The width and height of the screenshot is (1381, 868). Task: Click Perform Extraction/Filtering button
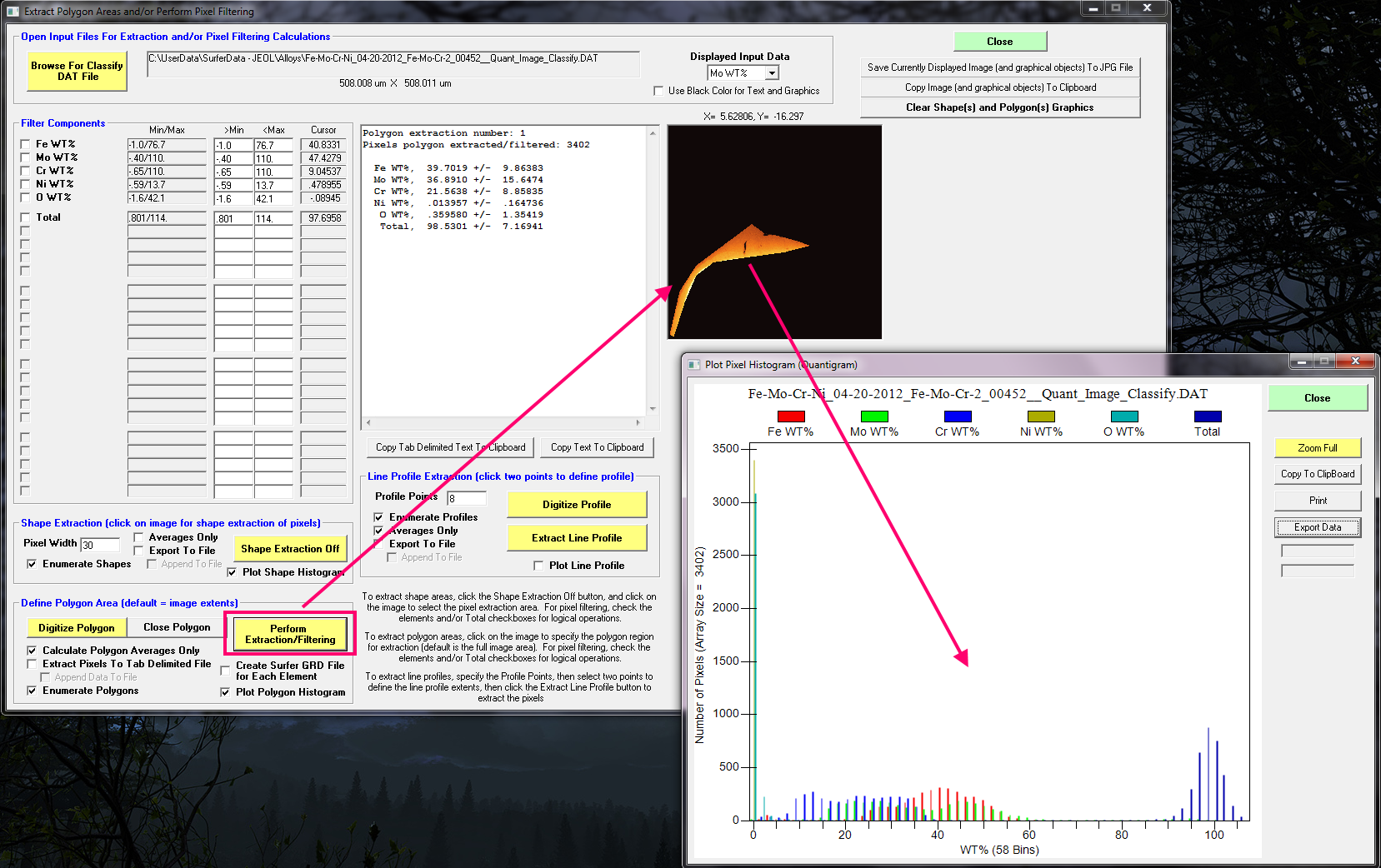pos(290,635)
